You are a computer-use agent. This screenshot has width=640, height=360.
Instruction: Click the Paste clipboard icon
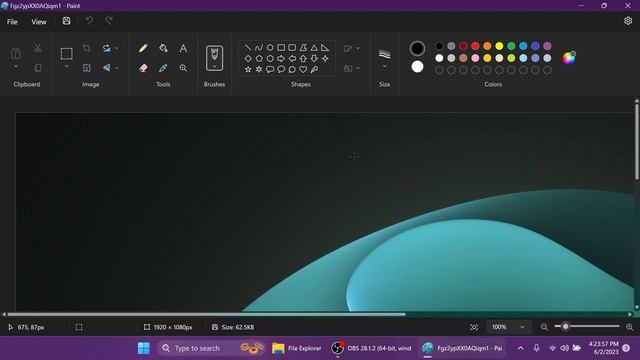[x=16, y=53]
